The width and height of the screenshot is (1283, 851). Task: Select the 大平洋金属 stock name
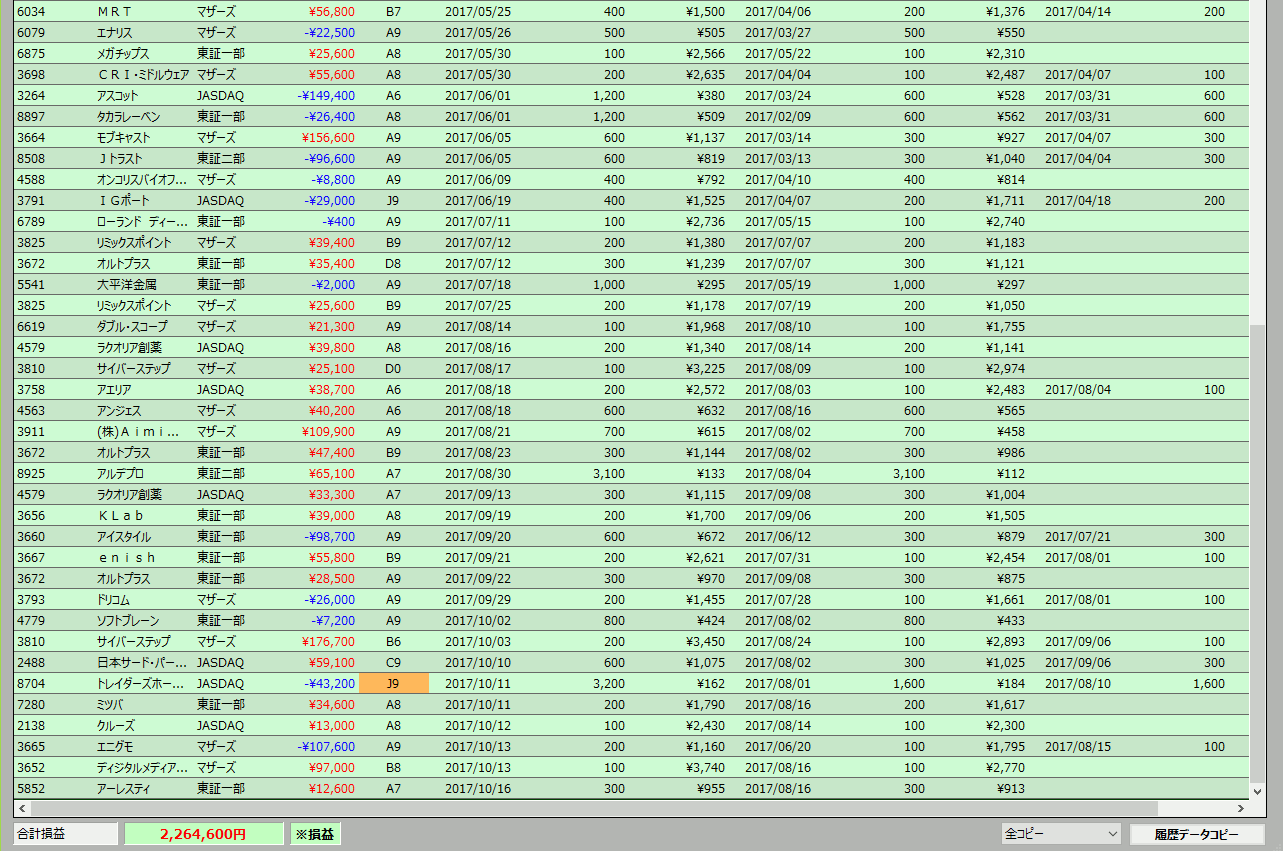point(126,284)
